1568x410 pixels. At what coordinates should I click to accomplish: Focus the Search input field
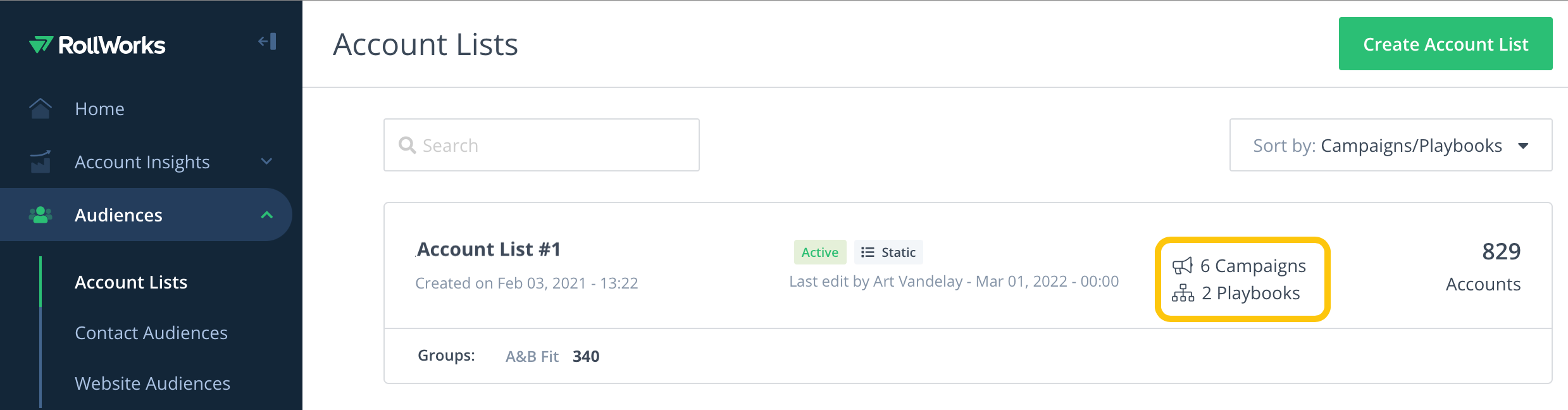click(x=542, y=145)
